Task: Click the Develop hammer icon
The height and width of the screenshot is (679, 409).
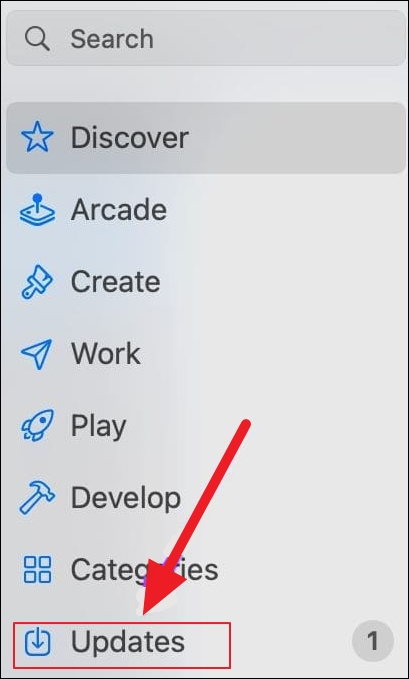Action: pos(37,498)
